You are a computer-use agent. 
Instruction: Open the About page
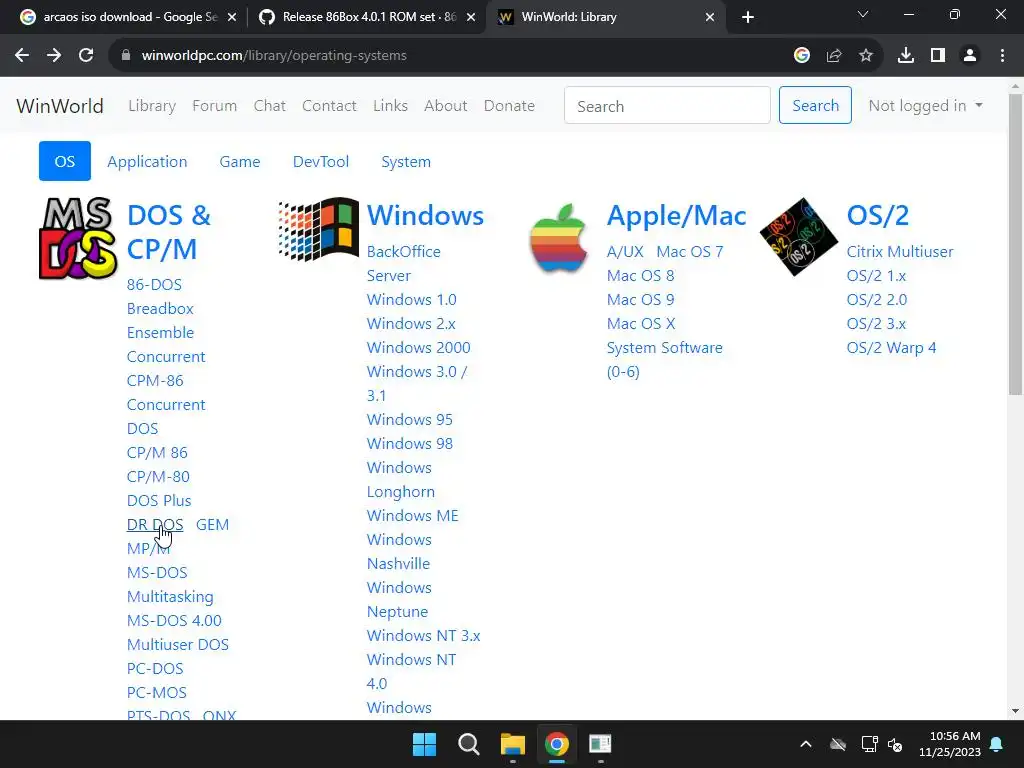click(x=445, y=106)
